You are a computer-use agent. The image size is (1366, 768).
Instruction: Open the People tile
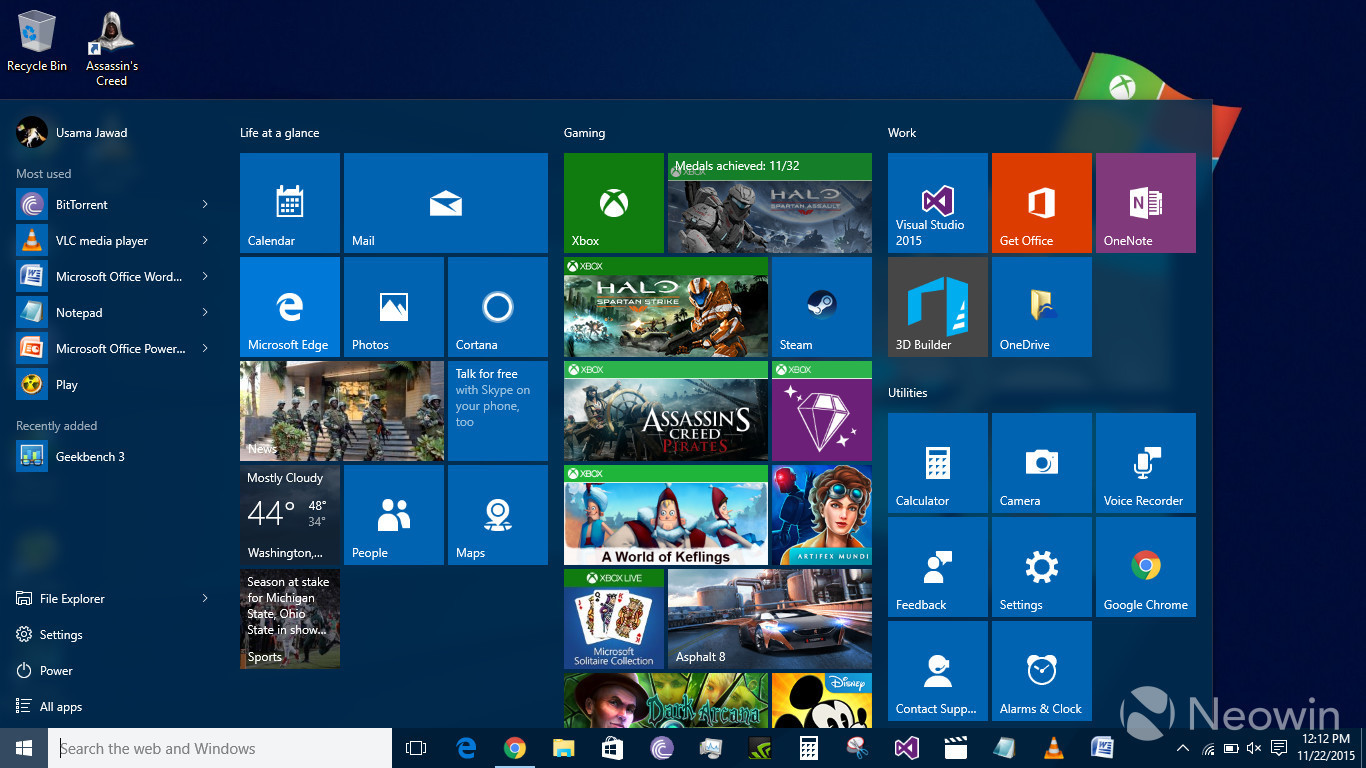[x=394, y=515]
